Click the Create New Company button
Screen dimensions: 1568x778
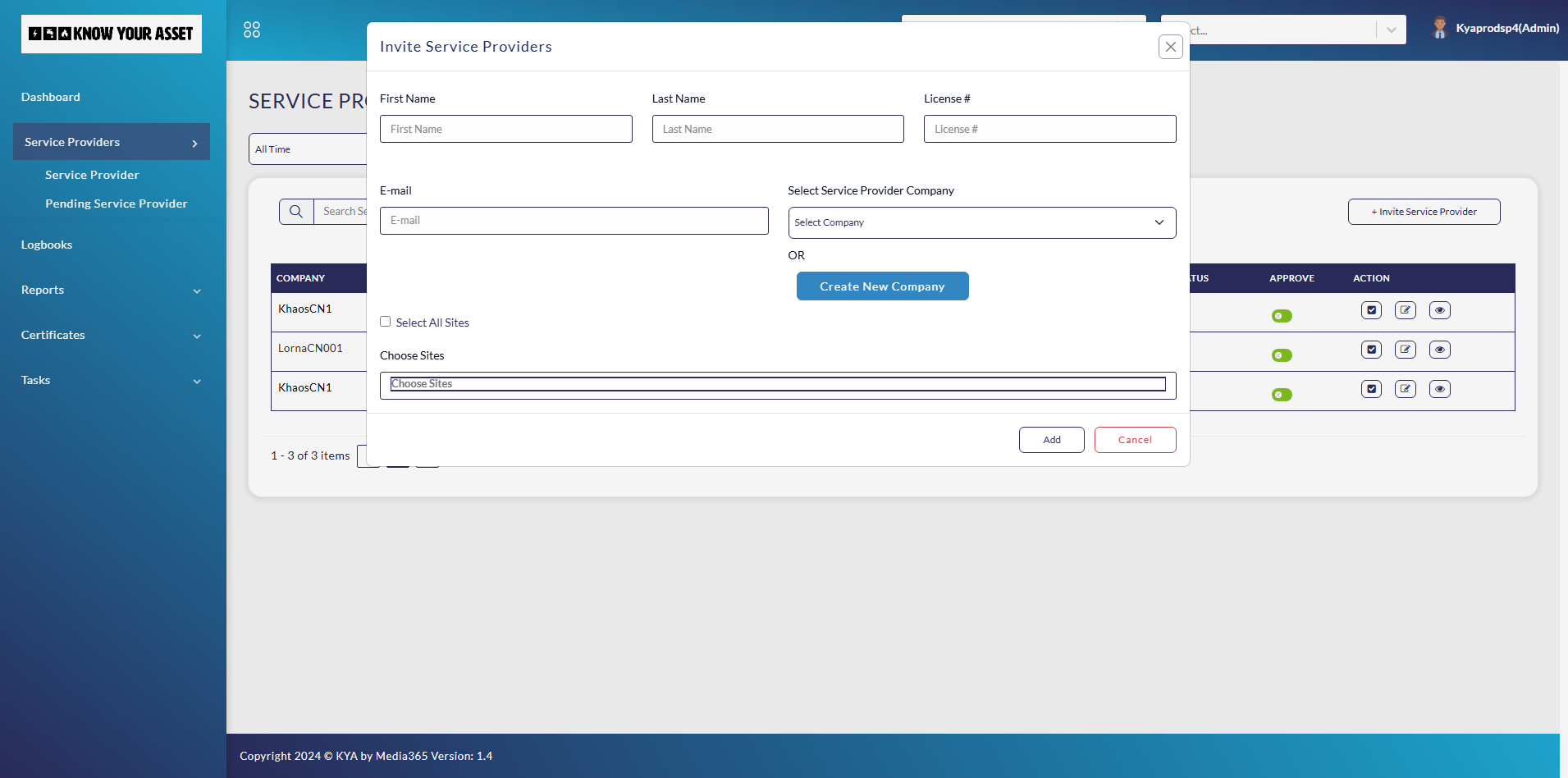click(882, 286)
